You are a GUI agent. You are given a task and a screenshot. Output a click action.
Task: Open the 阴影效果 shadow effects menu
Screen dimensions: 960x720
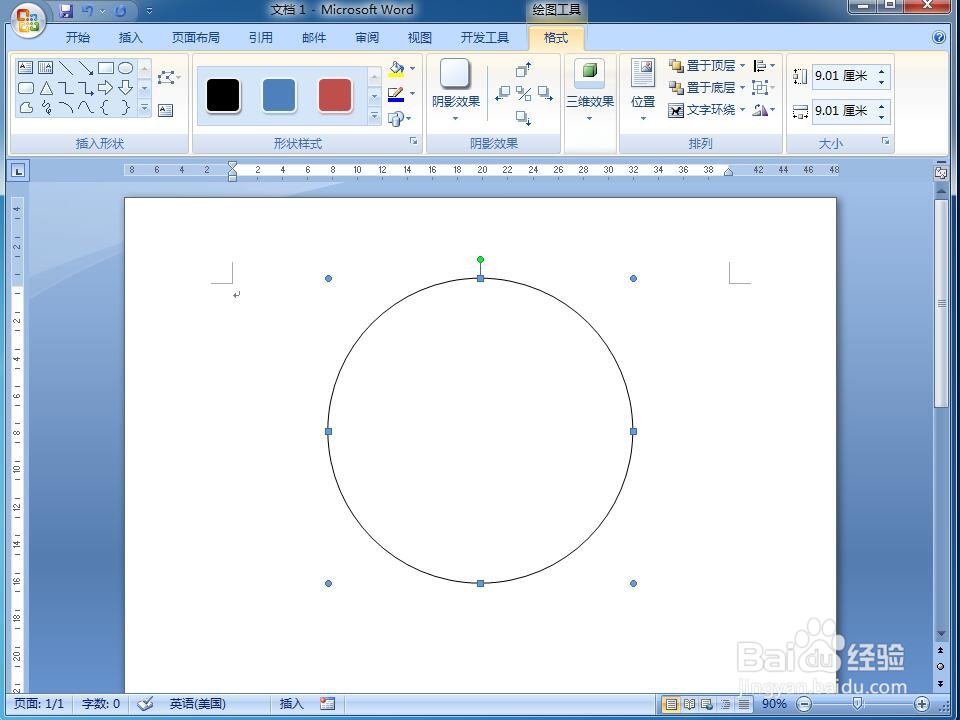click(456, 91)
